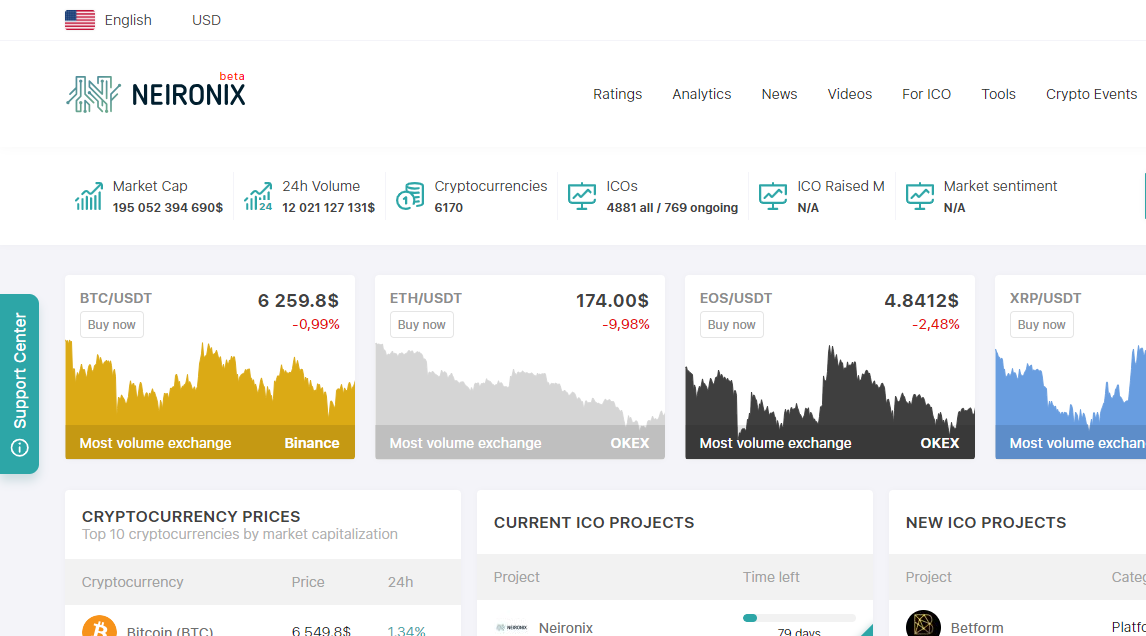Viewport: 1146px width, 636px height.
Task: Open the USD currency selector
Action: pyautogui.click(x=206, y=20)
